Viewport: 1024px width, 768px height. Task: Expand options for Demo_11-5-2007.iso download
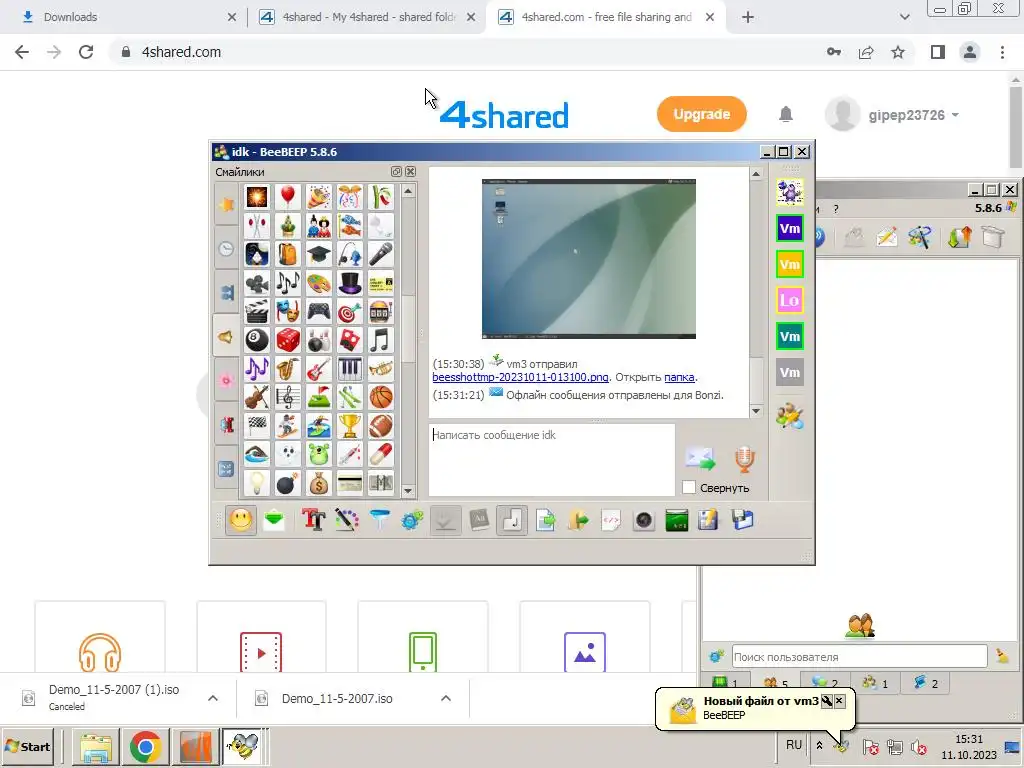click(445, 698)
